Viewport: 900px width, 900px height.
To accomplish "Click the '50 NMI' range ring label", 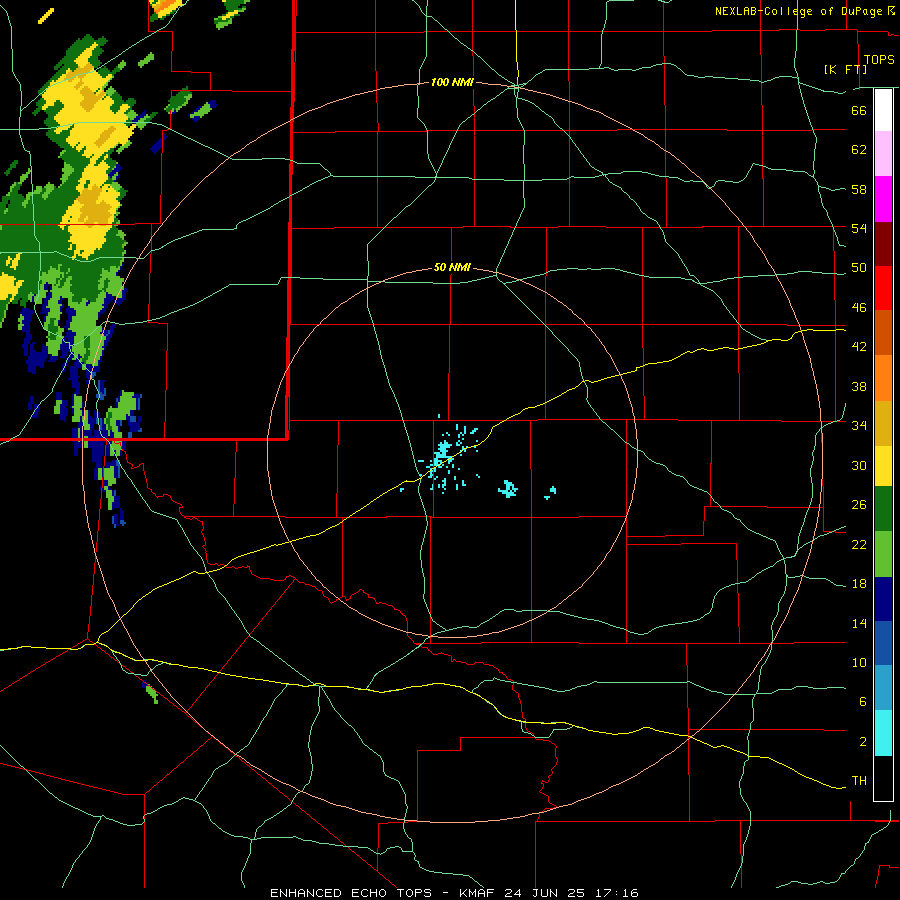I will (452, 267).
